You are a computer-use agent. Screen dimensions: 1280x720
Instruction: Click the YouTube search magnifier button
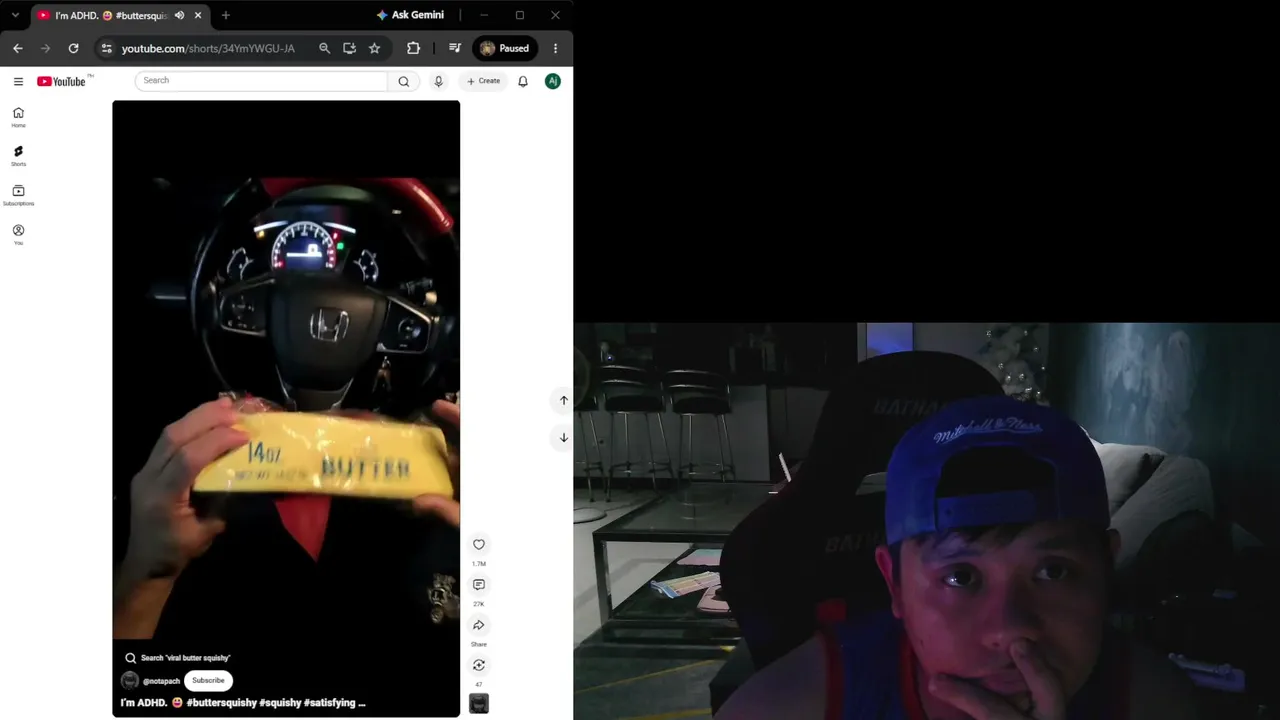click(404, 81)
